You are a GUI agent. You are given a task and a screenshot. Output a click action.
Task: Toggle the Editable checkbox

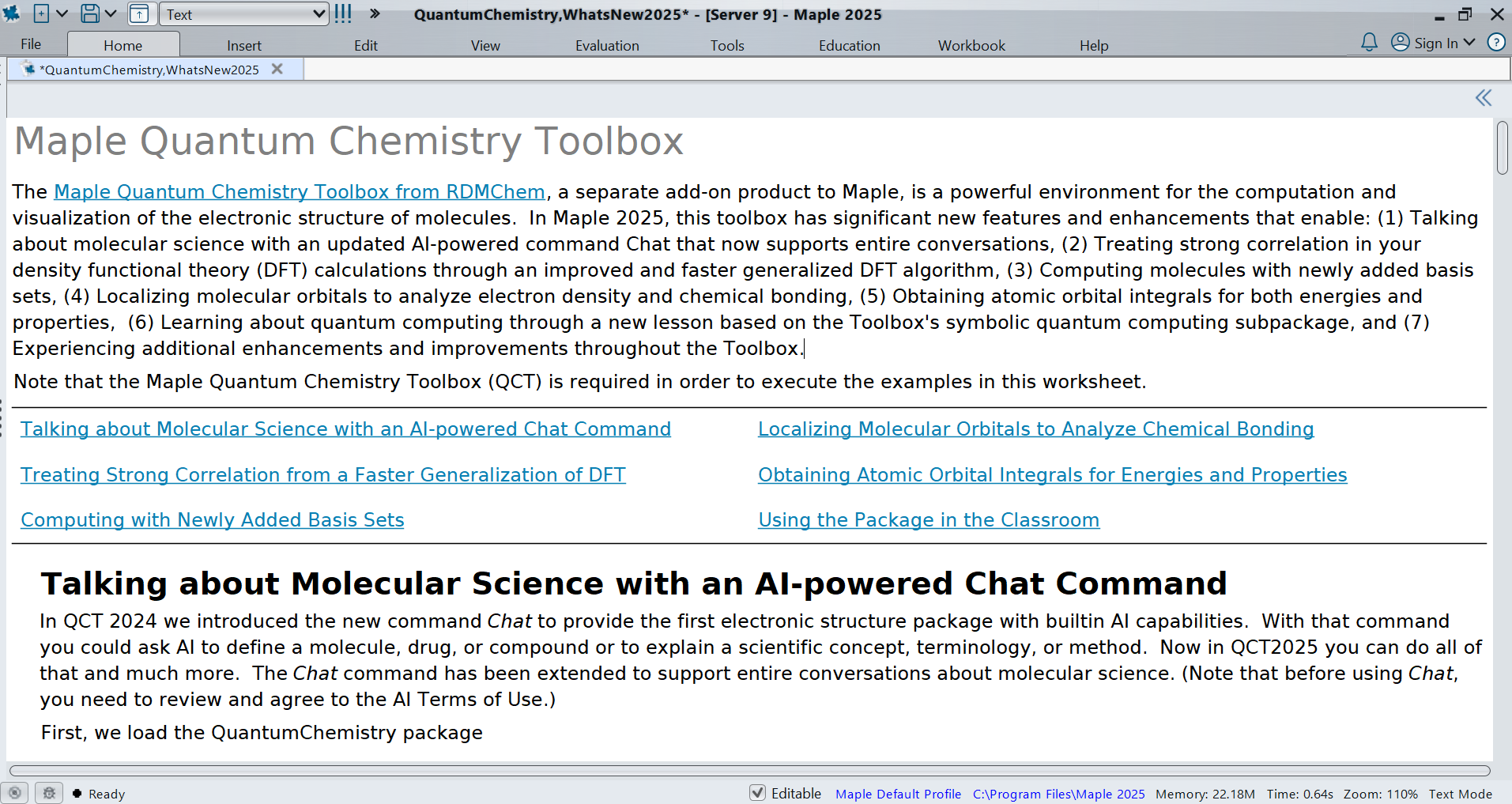click(757, 793)
